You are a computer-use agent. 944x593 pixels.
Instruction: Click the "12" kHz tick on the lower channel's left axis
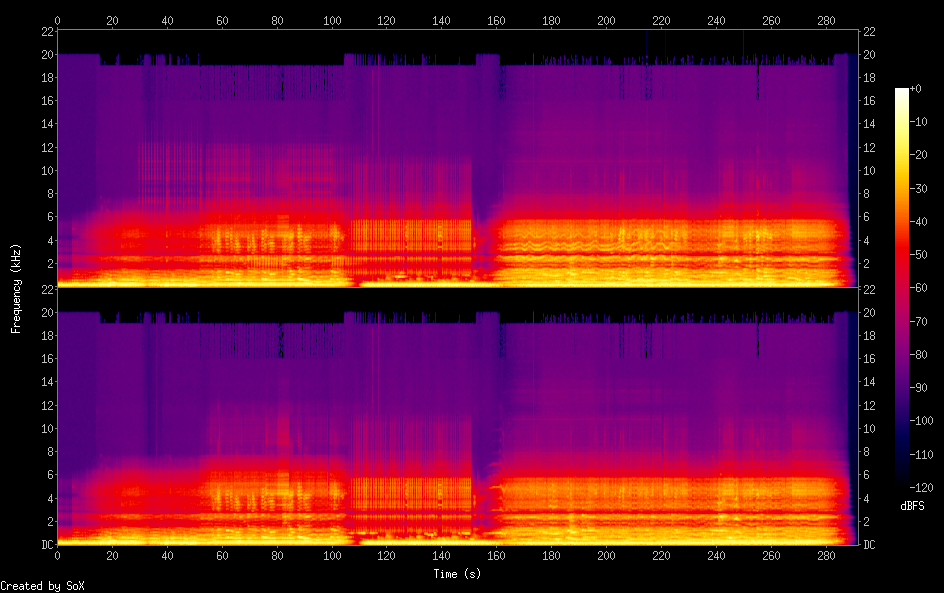pos(47,405)
